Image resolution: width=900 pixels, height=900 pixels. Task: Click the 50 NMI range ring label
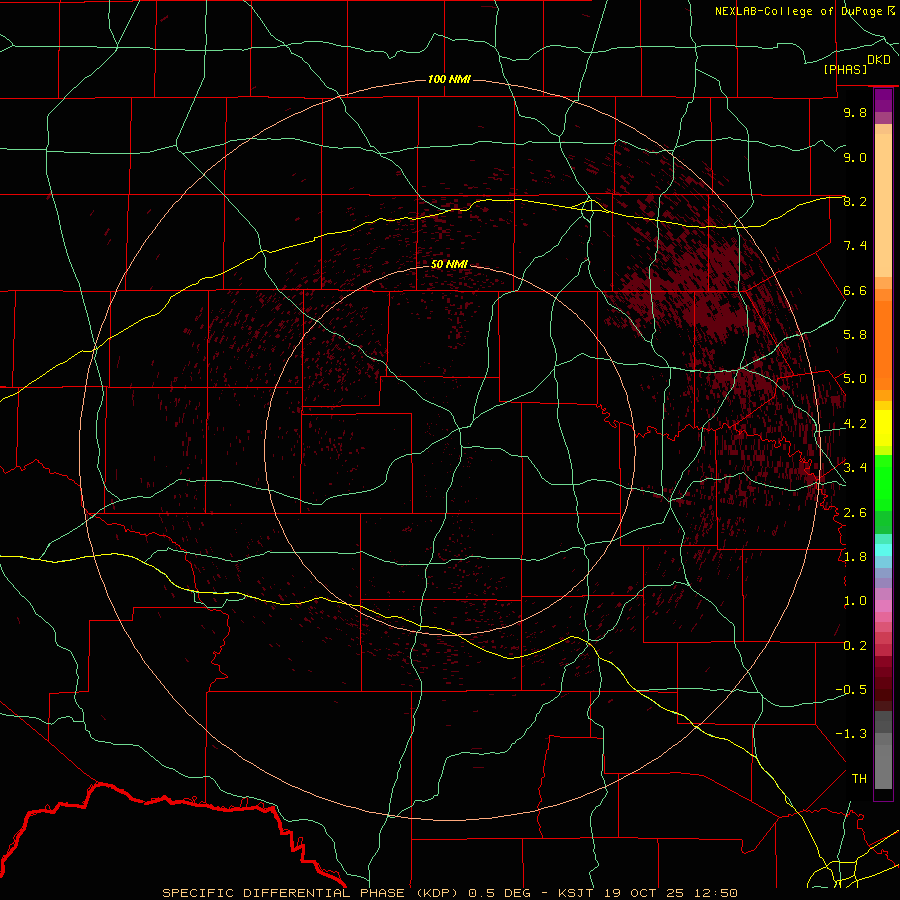coord(449,264)
